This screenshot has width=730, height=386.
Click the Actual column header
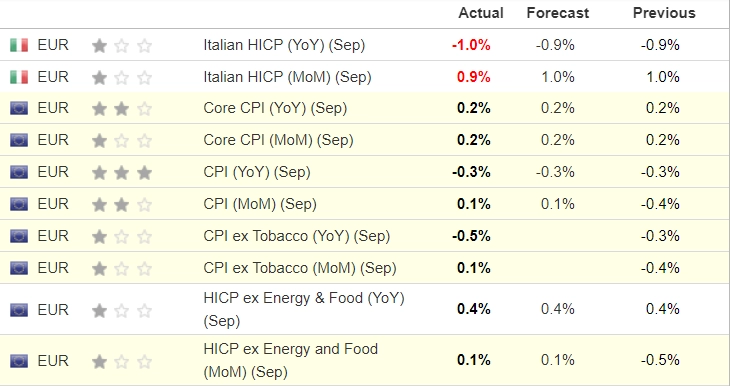pyautogui.click(x=481, y=13)
